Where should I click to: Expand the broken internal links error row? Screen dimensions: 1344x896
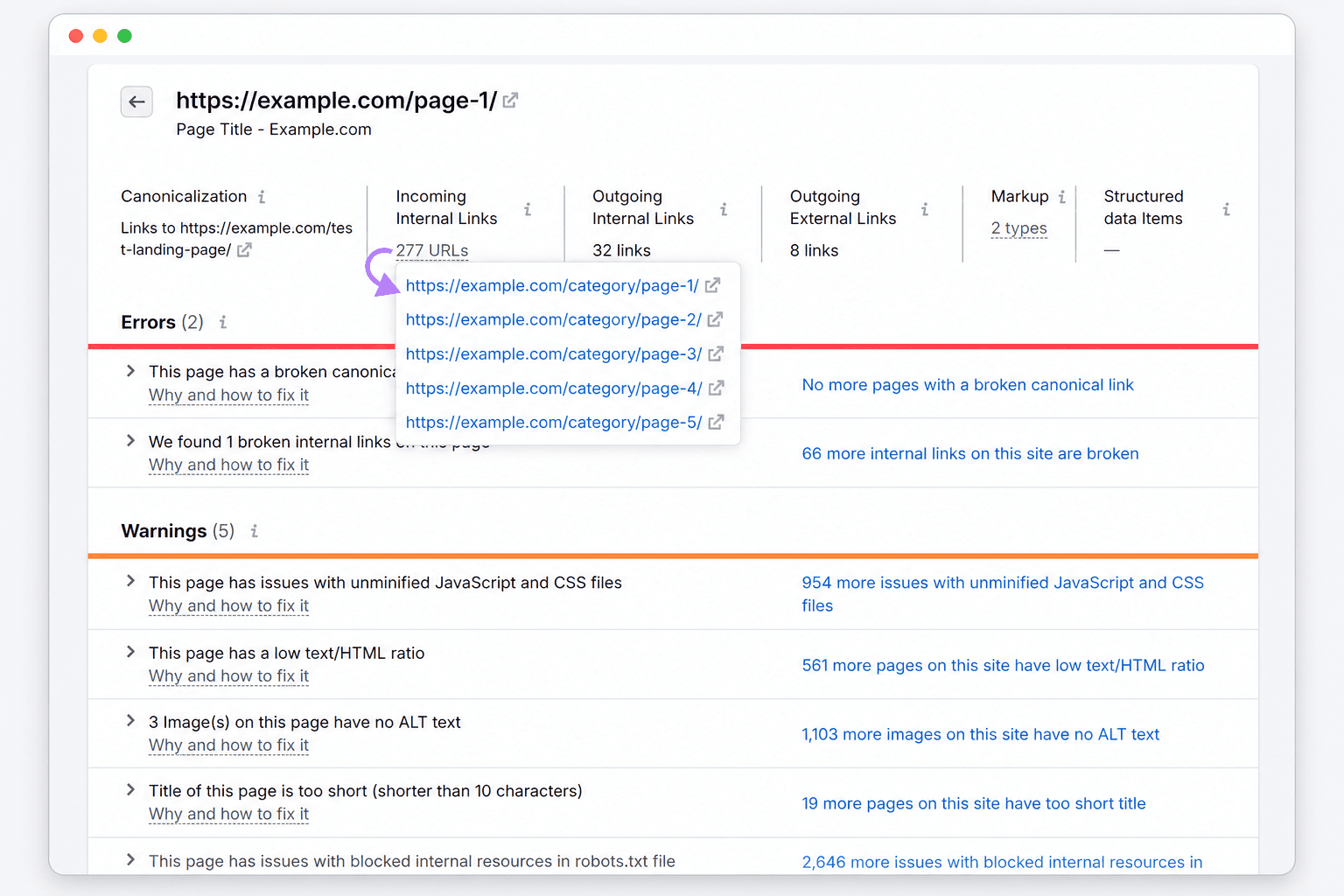pos(130,441)
